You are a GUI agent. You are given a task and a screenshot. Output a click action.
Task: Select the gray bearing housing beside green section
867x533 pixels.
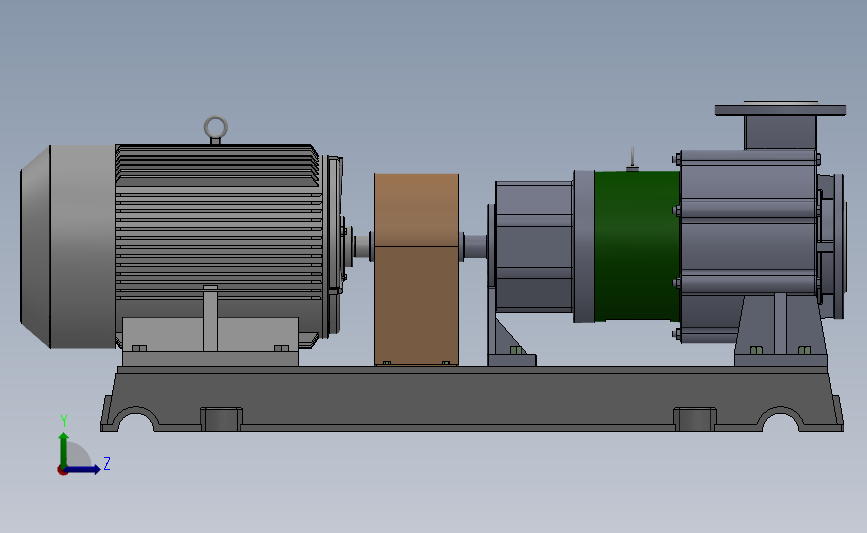534,246
